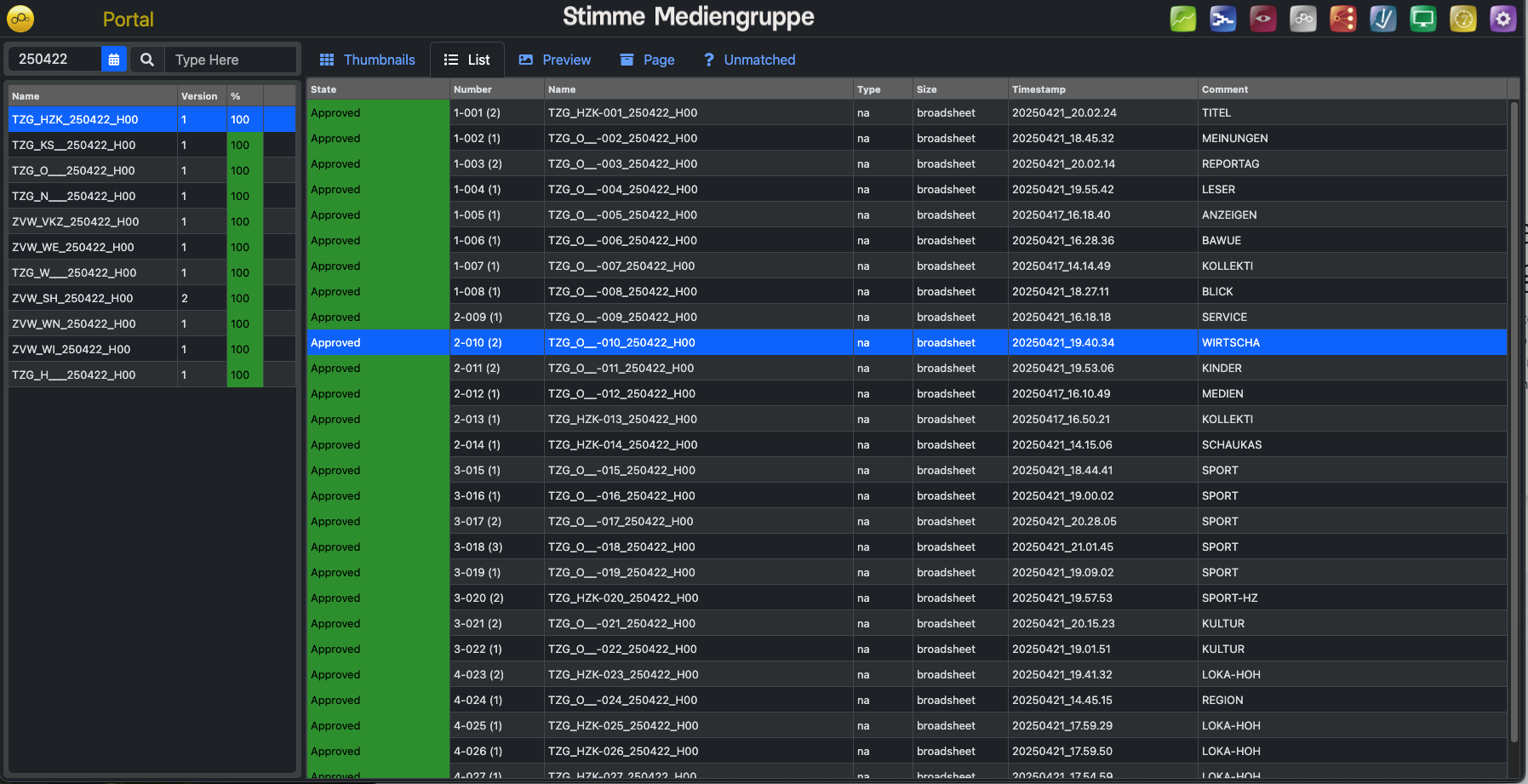Sort the page list by Timestamp column
The width and height of the screenshot is (1528, 784).
click(1039, 89)
